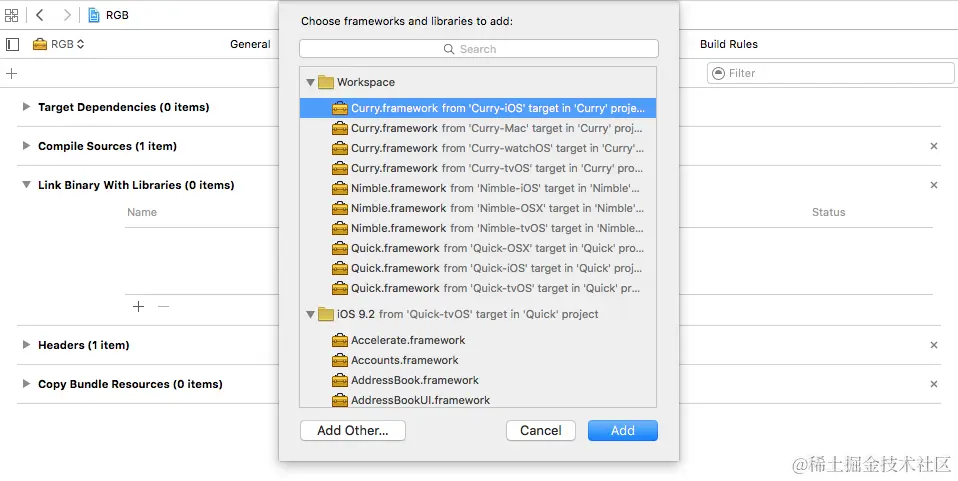
Task: Click the Workspace folder icon
Action: pos(326,82)
